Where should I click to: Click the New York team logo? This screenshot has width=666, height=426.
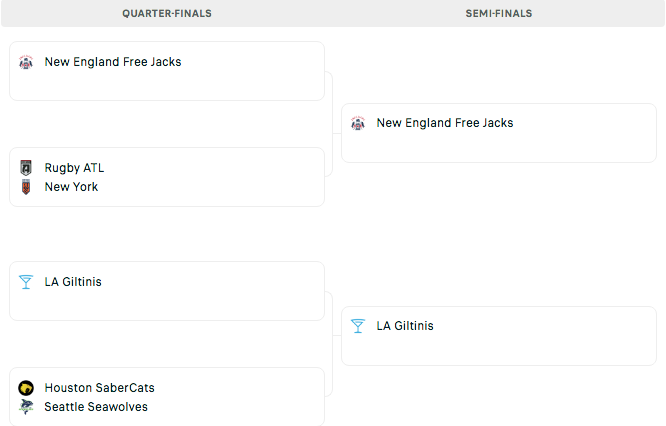[26, 187]
